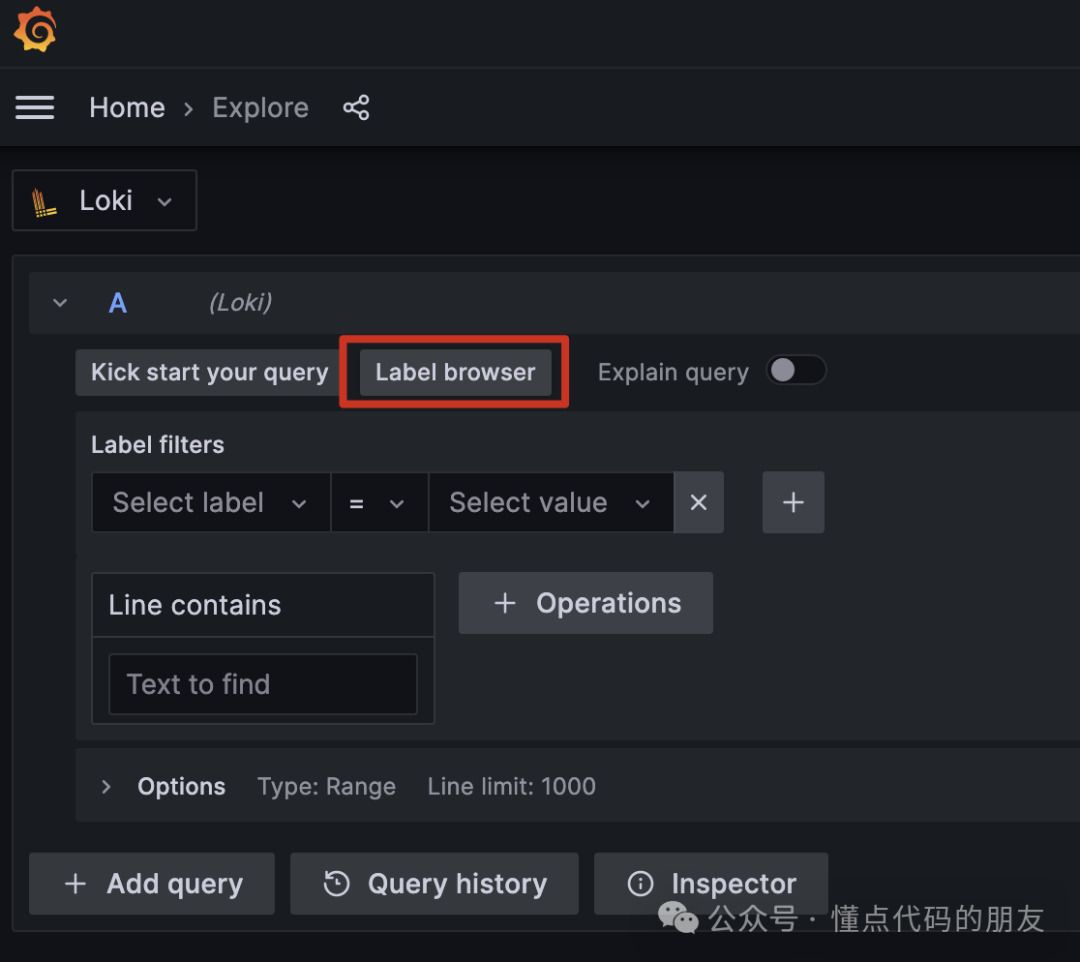Click the (Loki) data source label
The image size is (1080, 962).
click(240, 302)
